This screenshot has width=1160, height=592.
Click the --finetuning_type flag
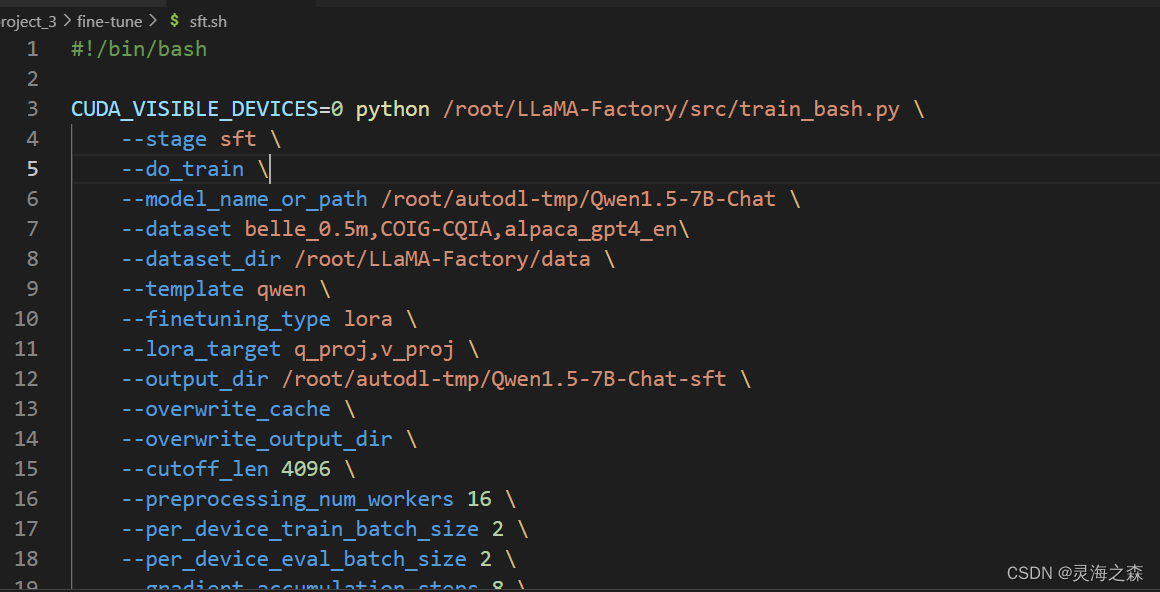(x=226, y=319)
